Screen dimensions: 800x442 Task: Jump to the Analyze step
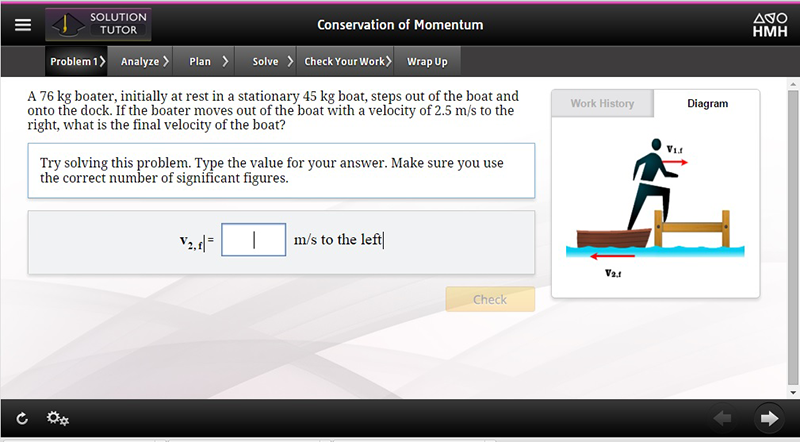pos(144,62)
